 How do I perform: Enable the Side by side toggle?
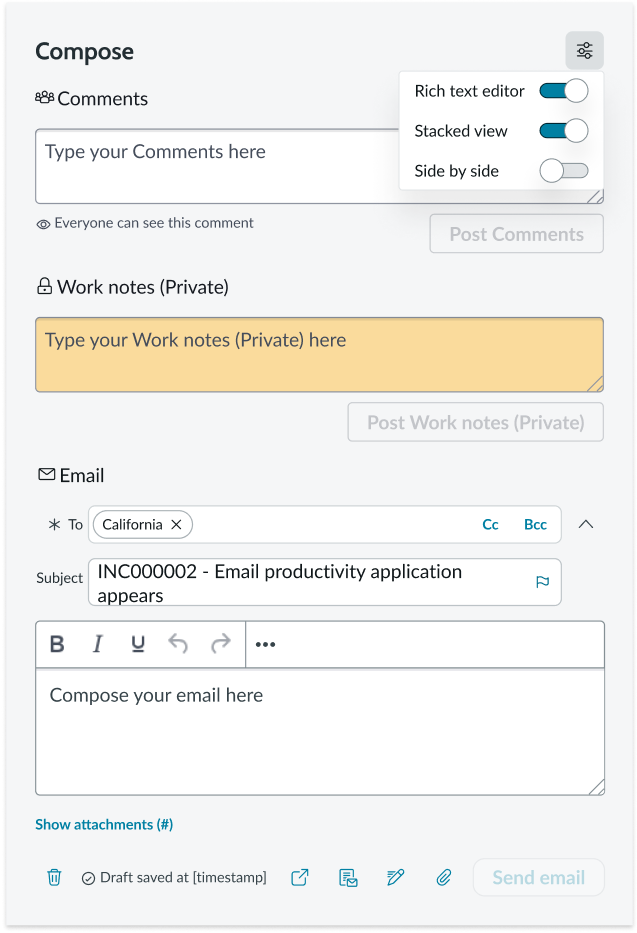pyautogui.click(x=564, y=171)
